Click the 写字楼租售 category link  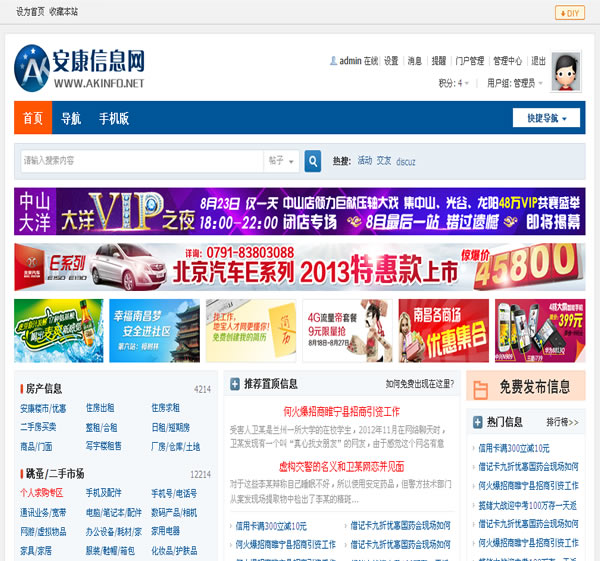tap(104, 446)
